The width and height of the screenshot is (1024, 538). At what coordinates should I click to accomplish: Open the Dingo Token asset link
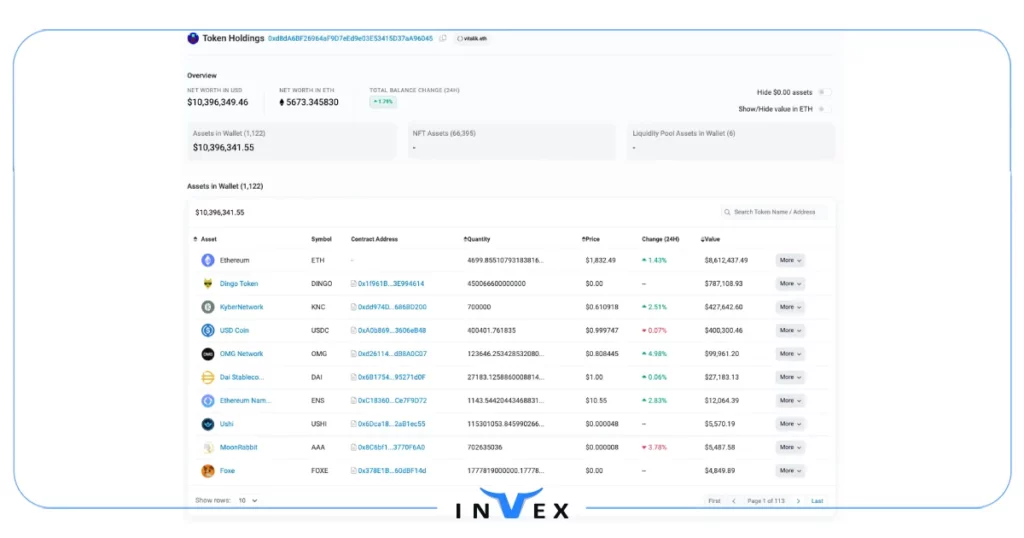pyautogui.click(x=239, y=284)
